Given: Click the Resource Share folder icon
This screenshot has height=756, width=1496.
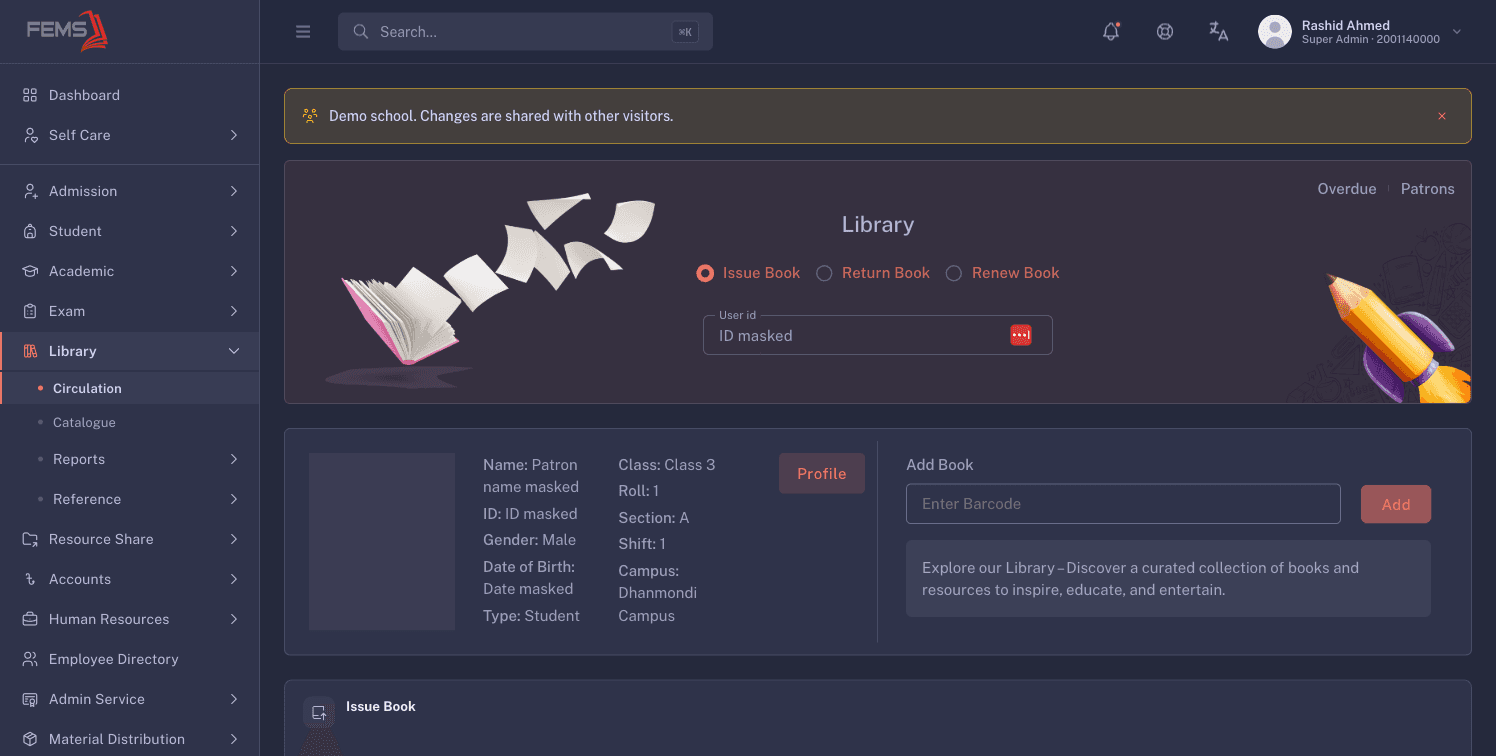Looking at the screenshot, I should [30, 539].
